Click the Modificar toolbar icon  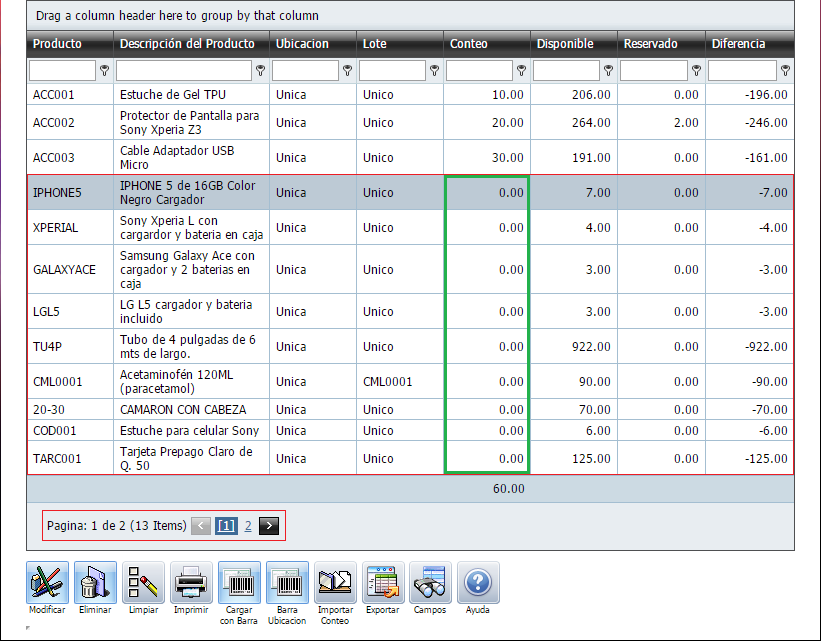47,582
